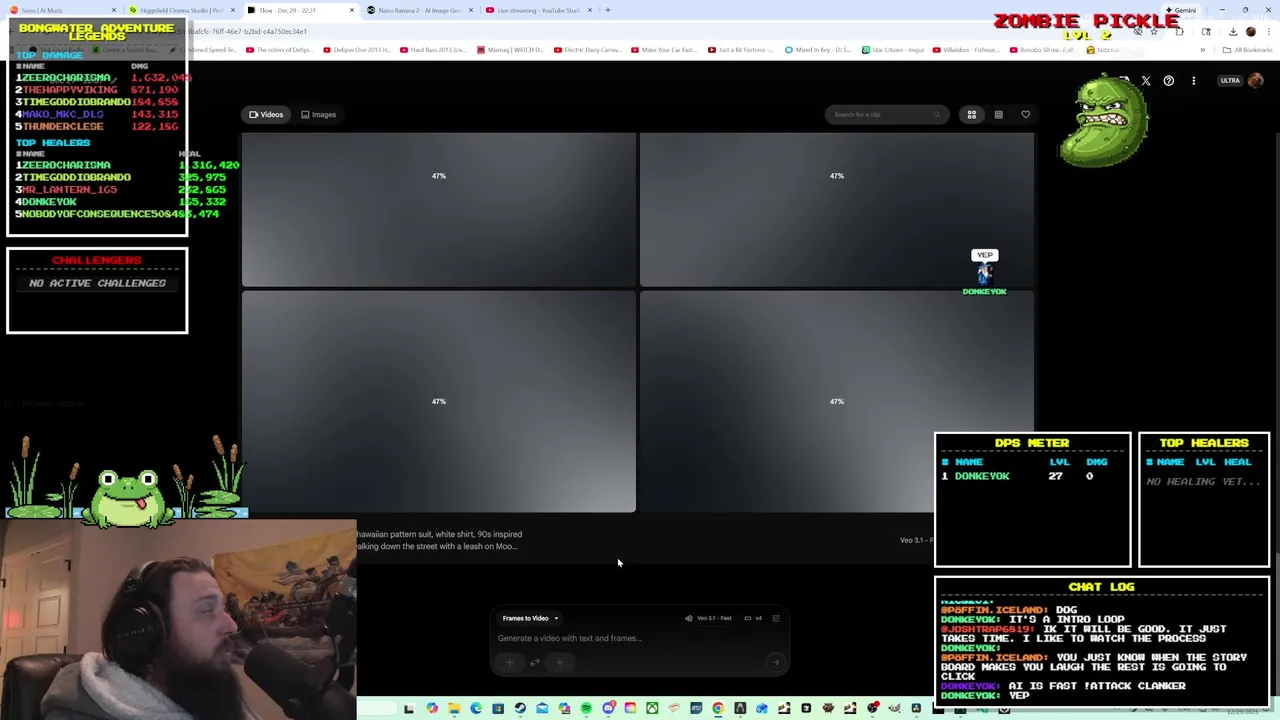Open the Star Citizen bookmark
The width and height of the screenshot is (1280, 720).
[892, 49]
